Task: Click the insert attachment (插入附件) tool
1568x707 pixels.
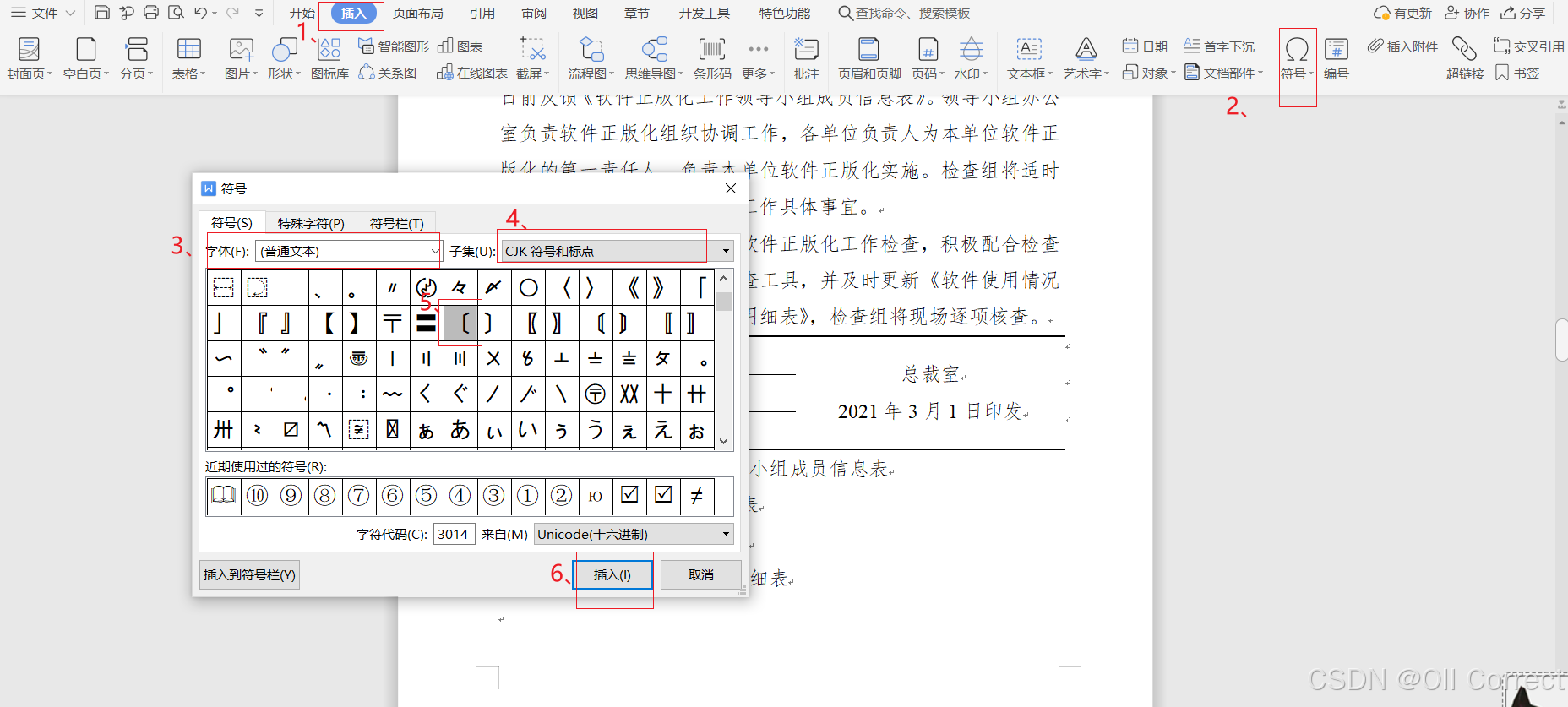Action: pos(1402,46)
